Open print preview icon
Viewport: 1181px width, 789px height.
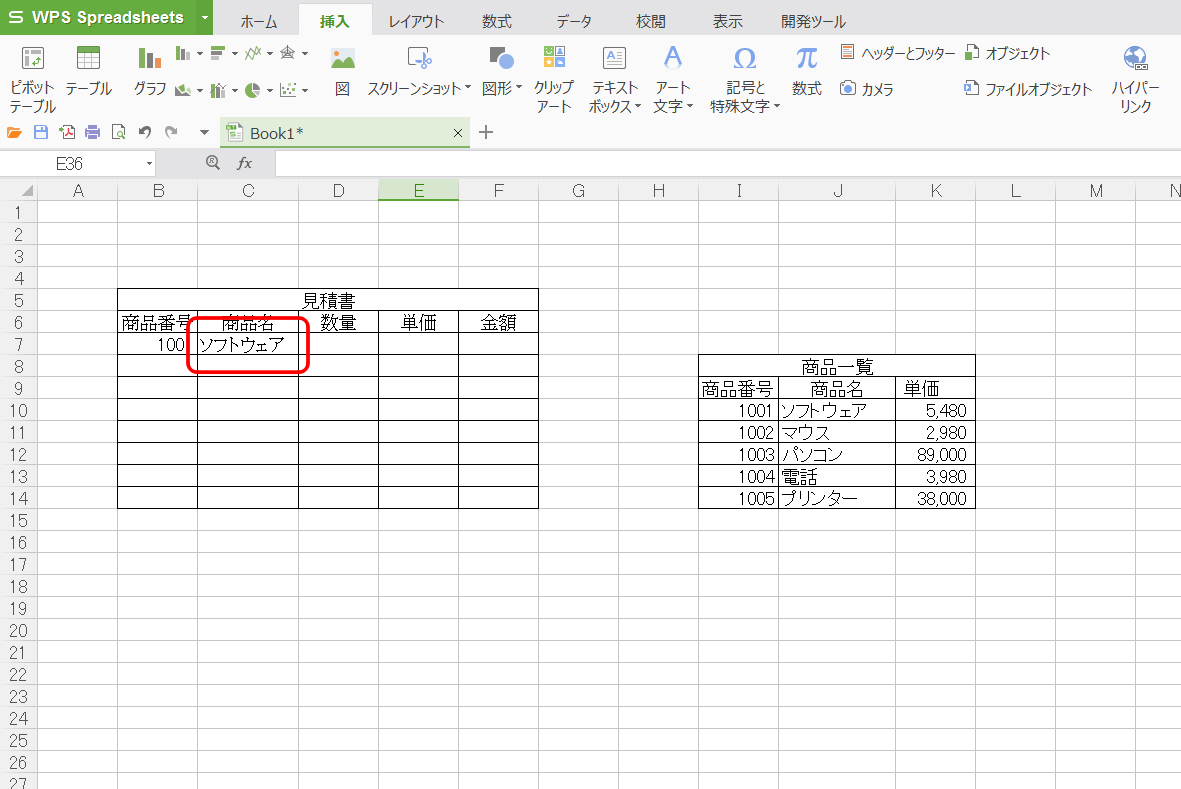tap(118, 133)
